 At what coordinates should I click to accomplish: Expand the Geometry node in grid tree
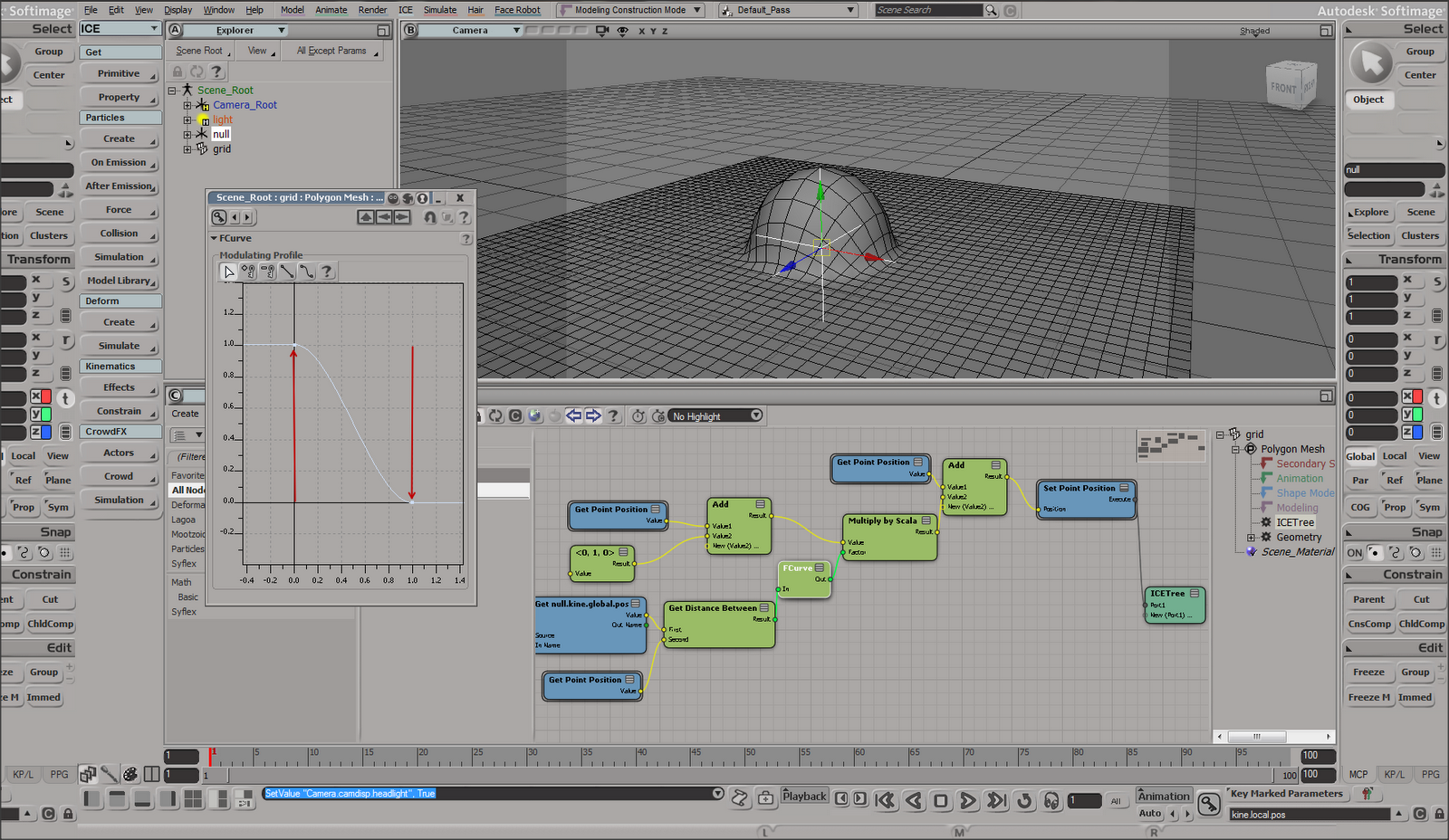point(1252,538)
